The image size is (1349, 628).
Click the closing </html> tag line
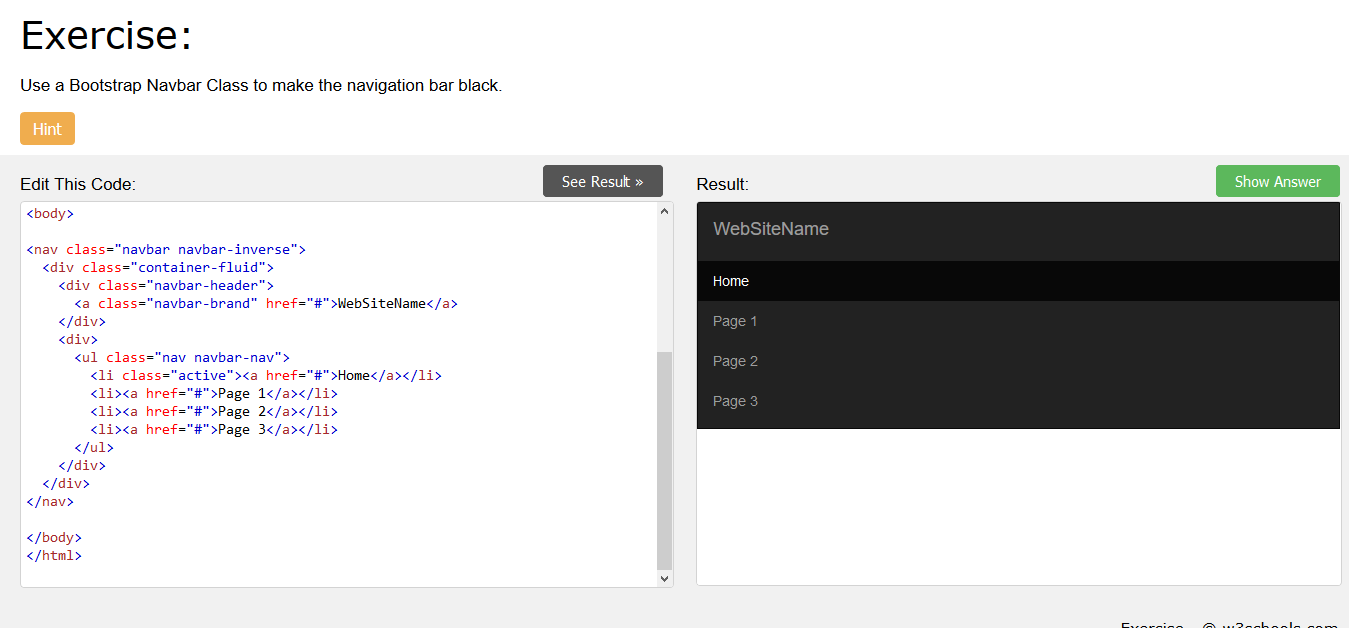(54, 555)
